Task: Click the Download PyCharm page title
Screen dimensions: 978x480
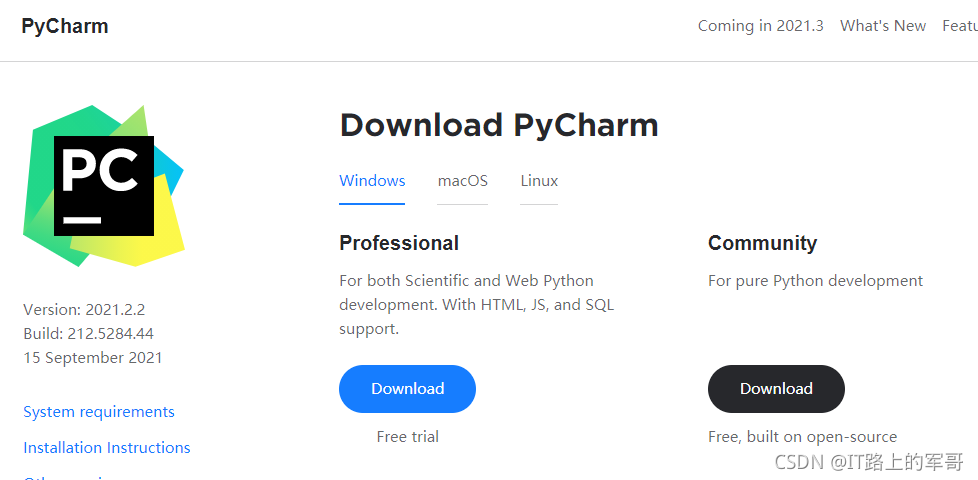Action: coord(499,125)
